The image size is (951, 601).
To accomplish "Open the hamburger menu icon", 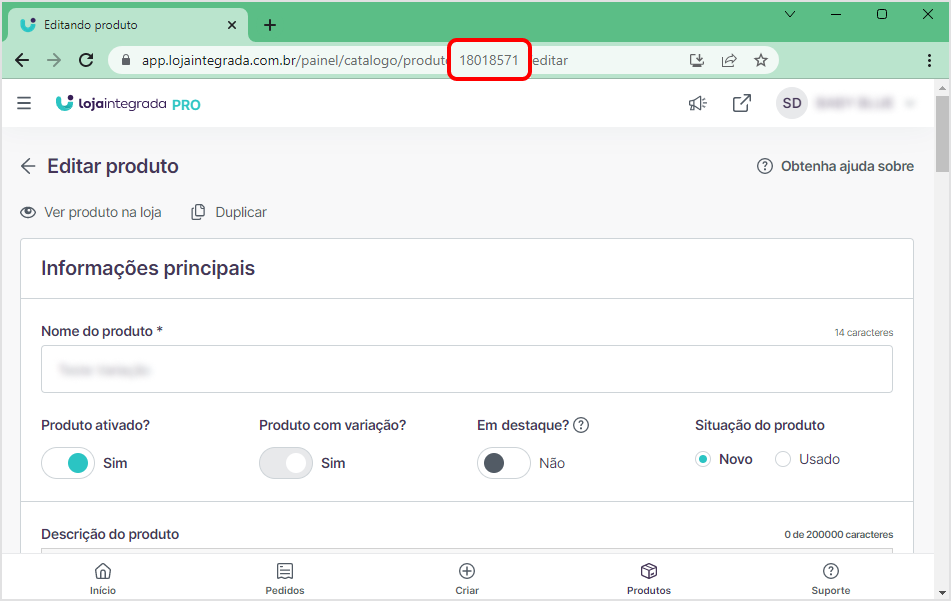I will coord(24,104).
